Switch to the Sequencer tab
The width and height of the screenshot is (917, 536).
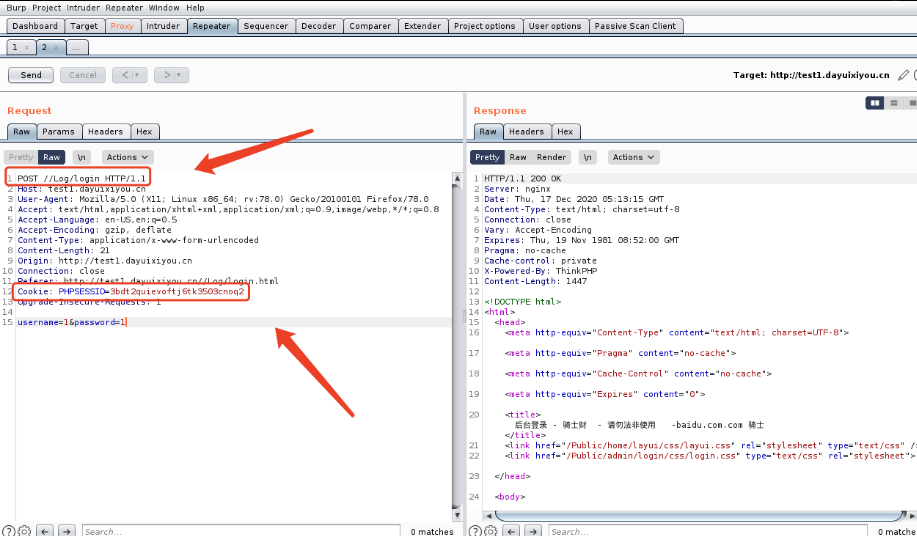266,26
